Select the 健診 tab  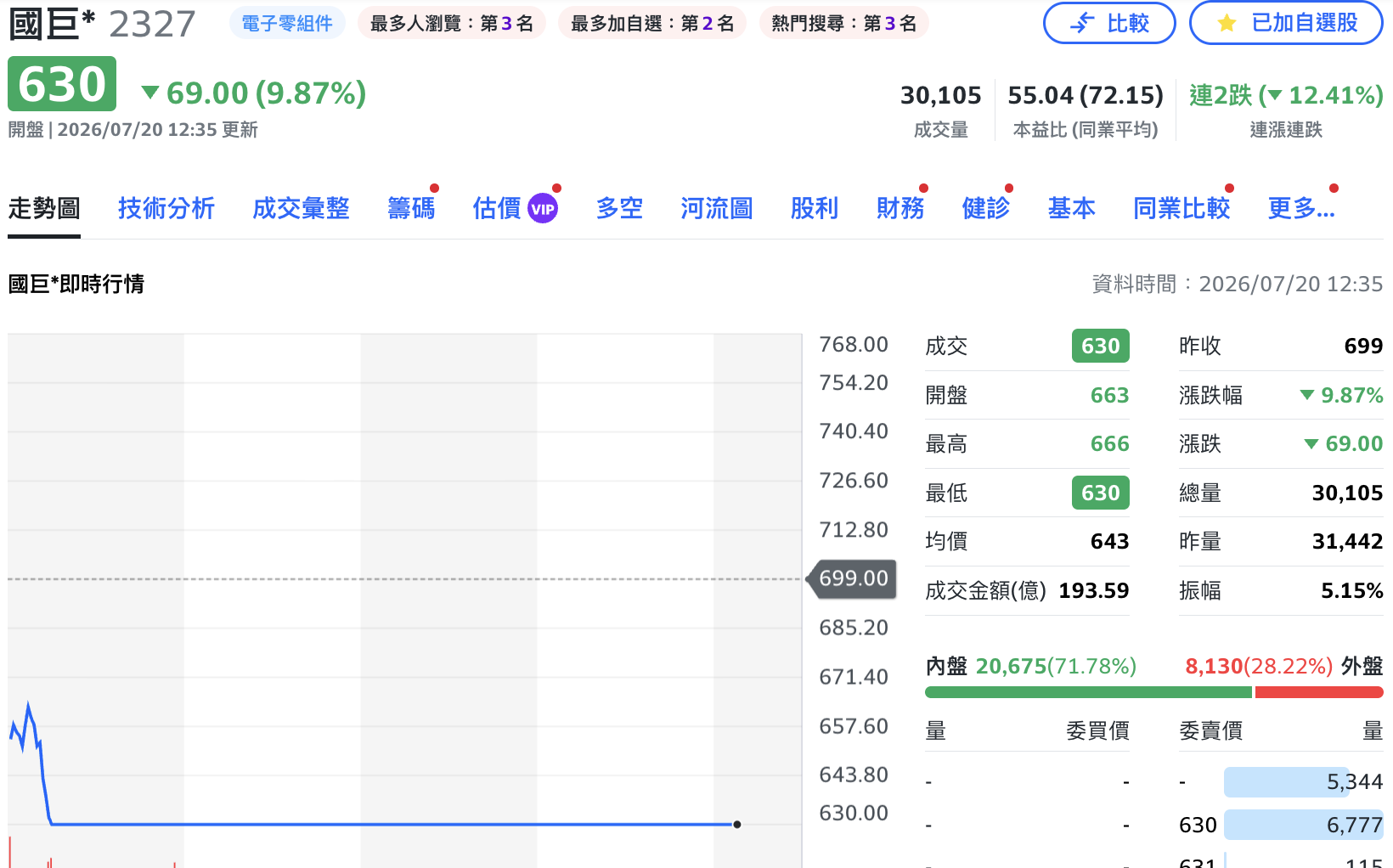[x=986, y=208]
